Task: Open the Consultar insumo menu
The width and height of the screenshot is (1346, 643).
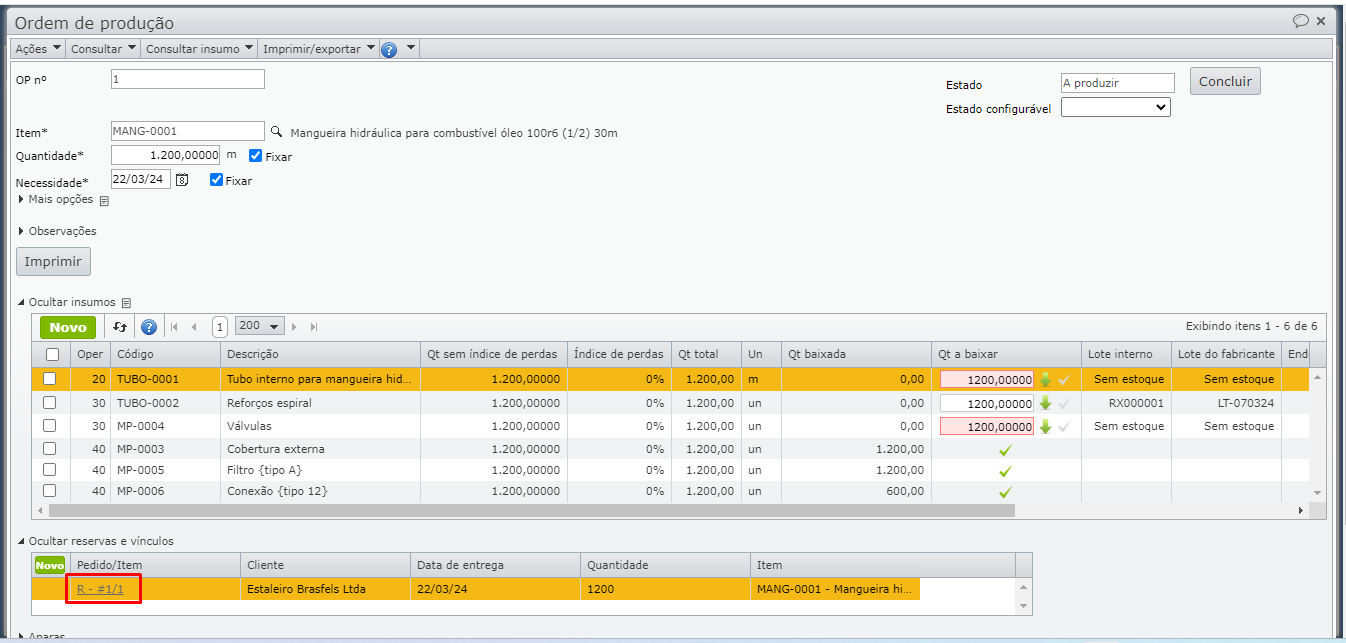Action: point(200,49)
